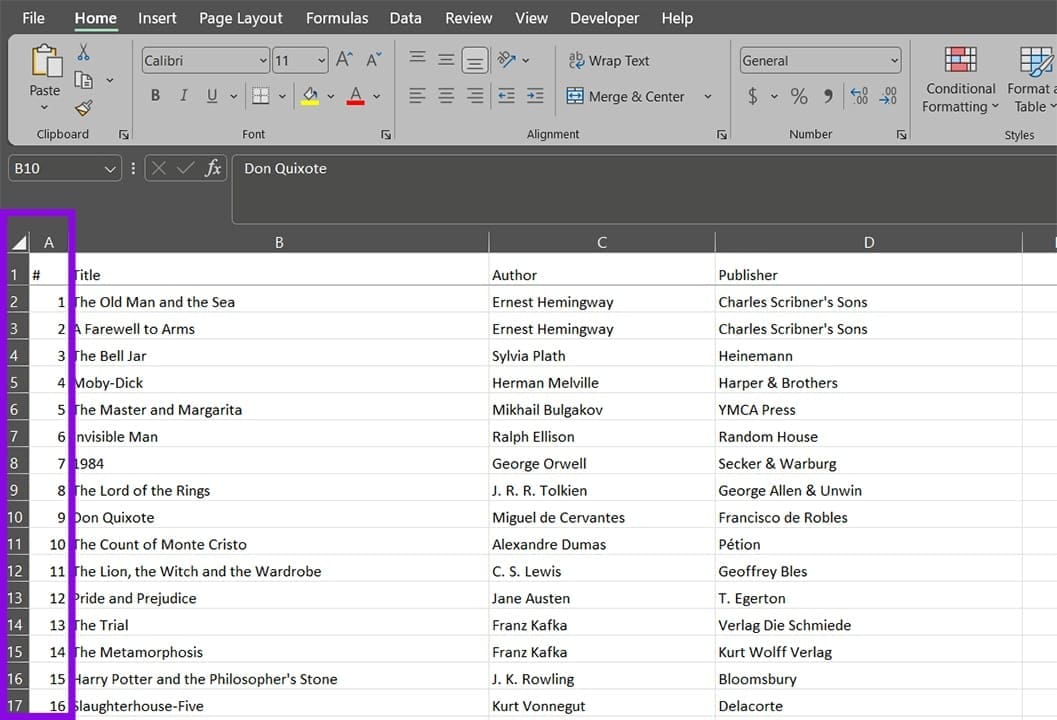Click the Decrease Indent icon
1057x720 pixels.
pyautogui.click(x=506, y=96)
